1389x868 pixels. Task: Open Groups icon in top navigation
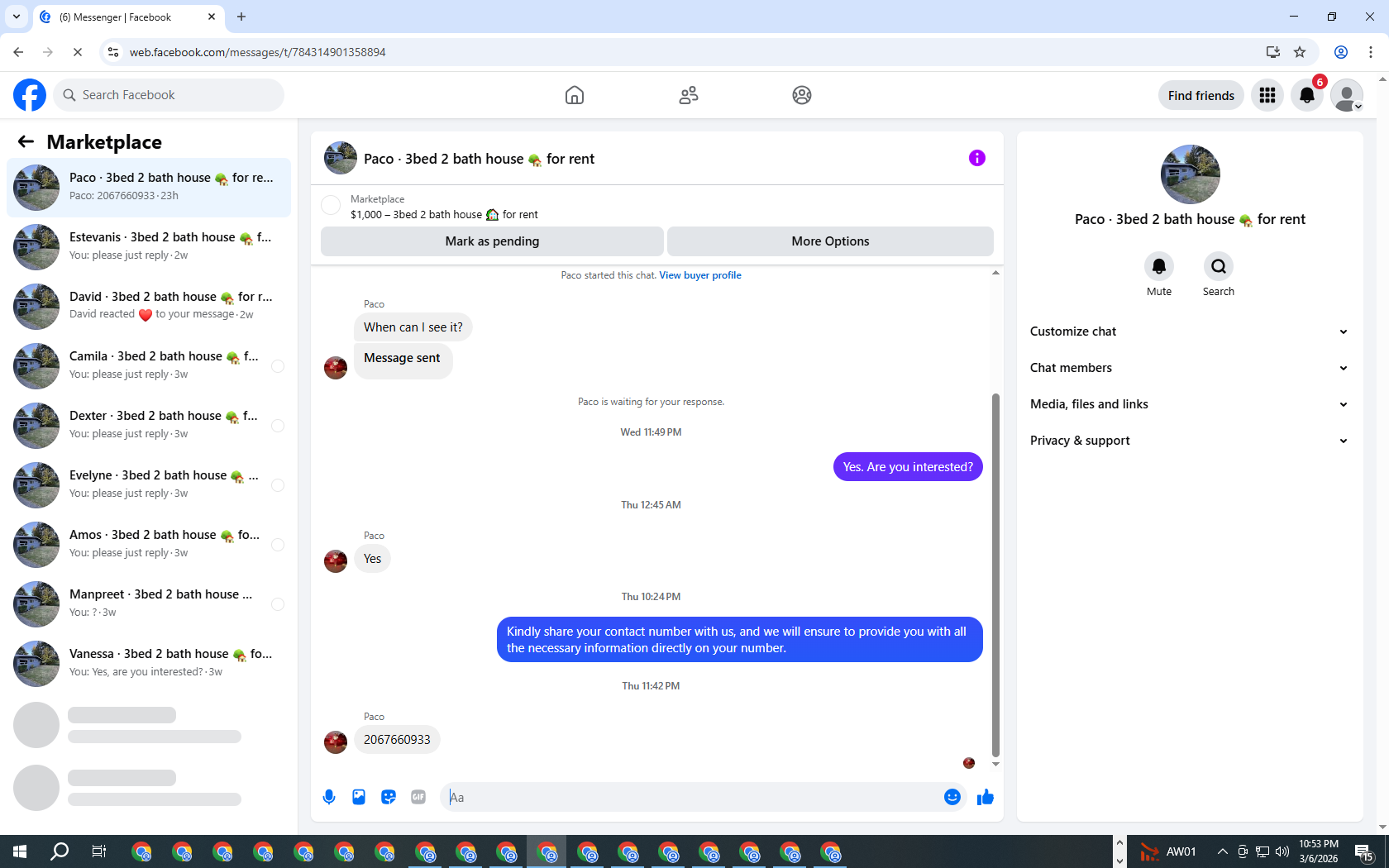[802, 95]
